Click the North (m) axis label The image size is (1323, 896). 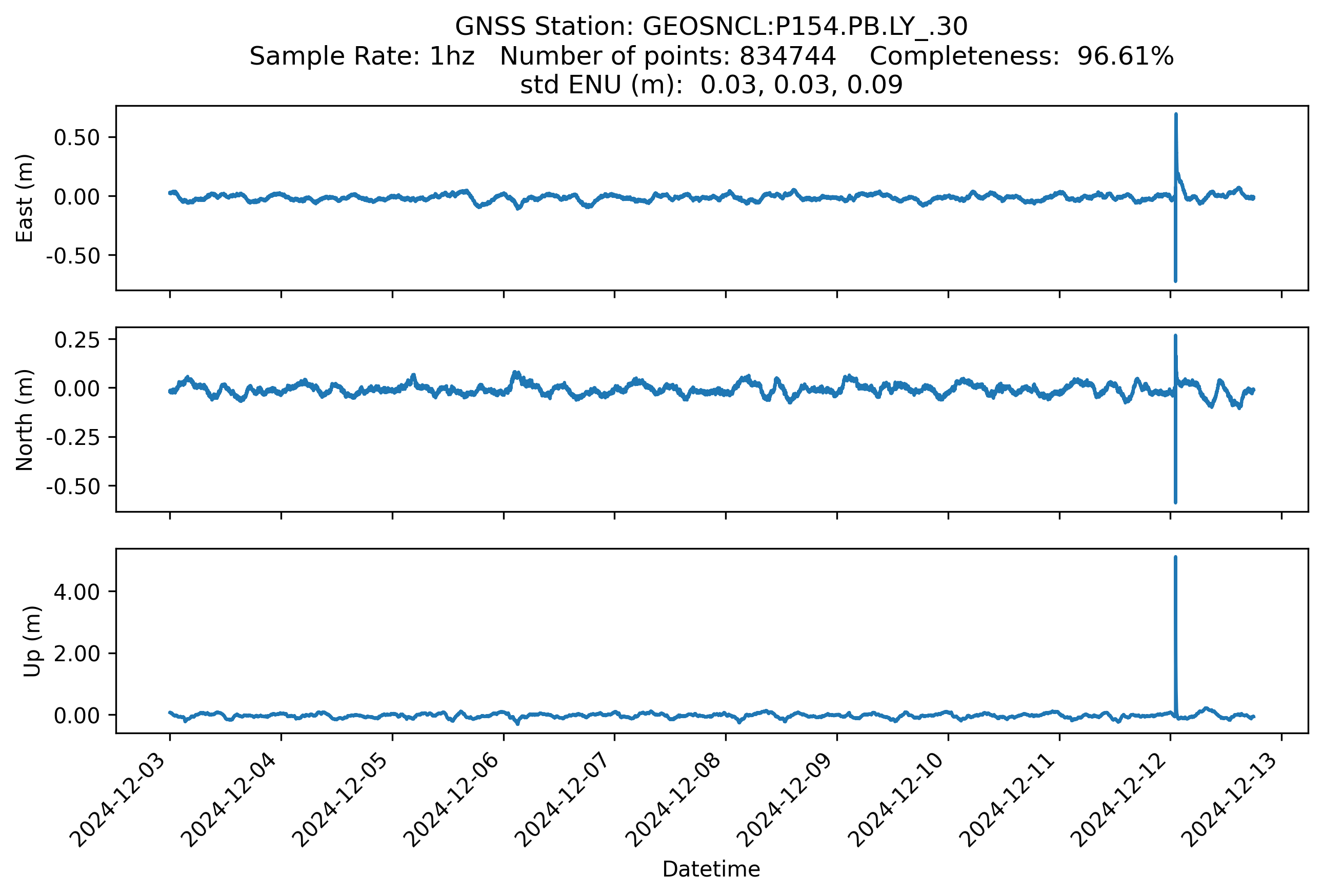(x=25, y=420)
